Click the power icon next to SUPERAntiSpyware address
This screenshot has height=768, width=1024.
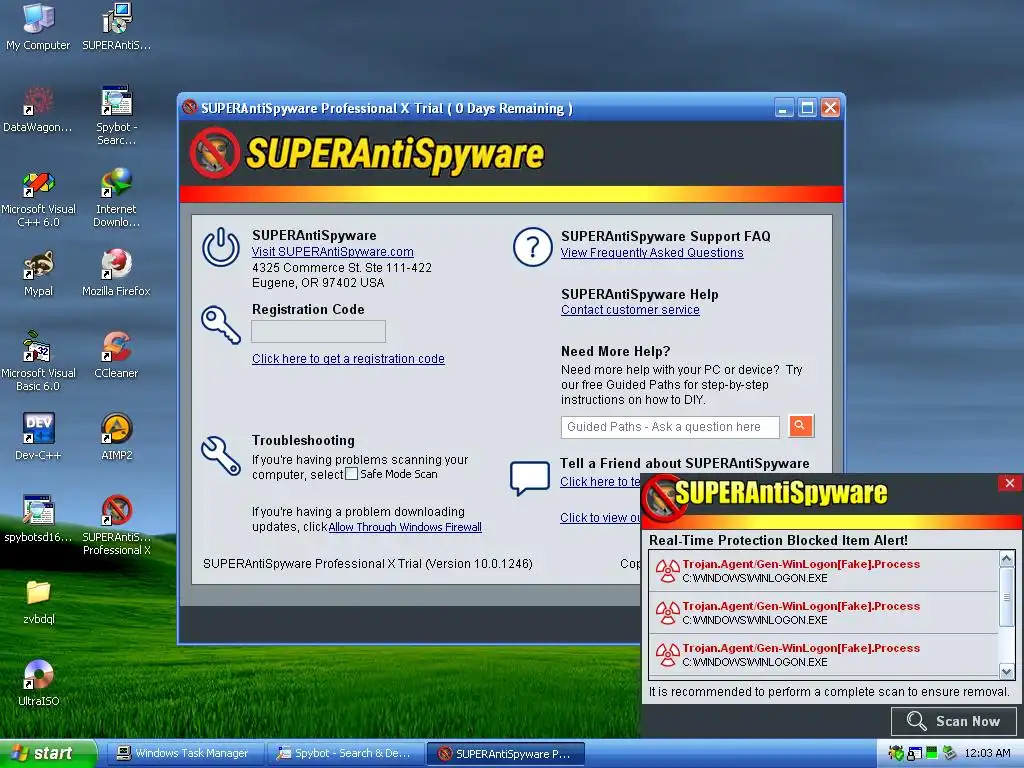221,247
